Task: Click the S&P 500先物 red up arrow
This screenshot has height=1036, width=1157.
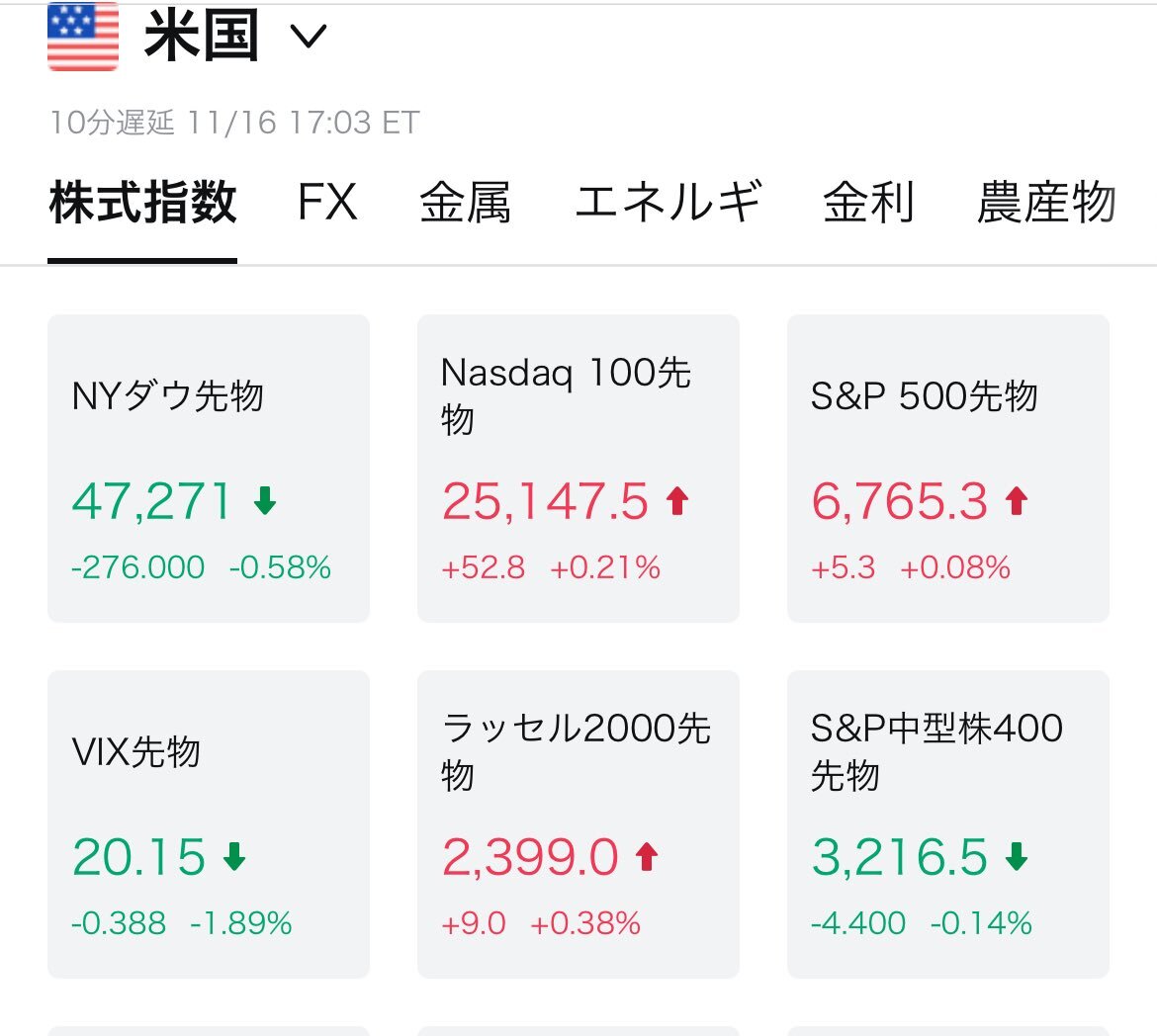Action: click(x=1017, y=501)
